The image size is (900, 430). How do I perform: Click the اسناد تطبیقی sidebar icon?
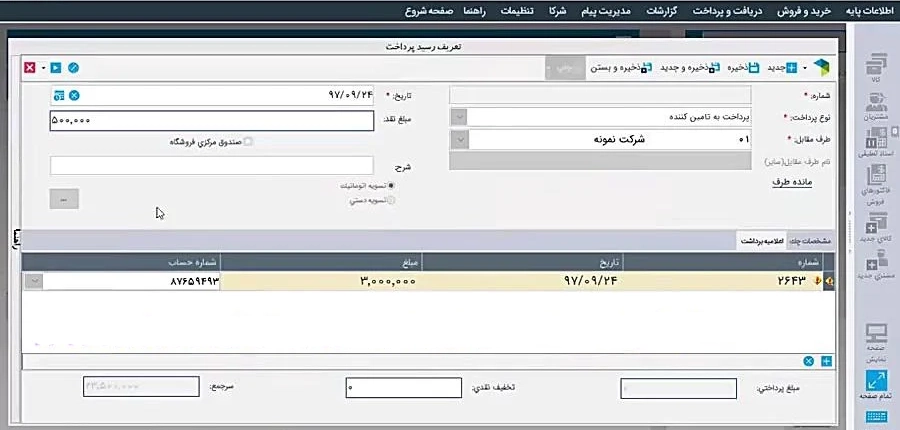click(875, 142)
